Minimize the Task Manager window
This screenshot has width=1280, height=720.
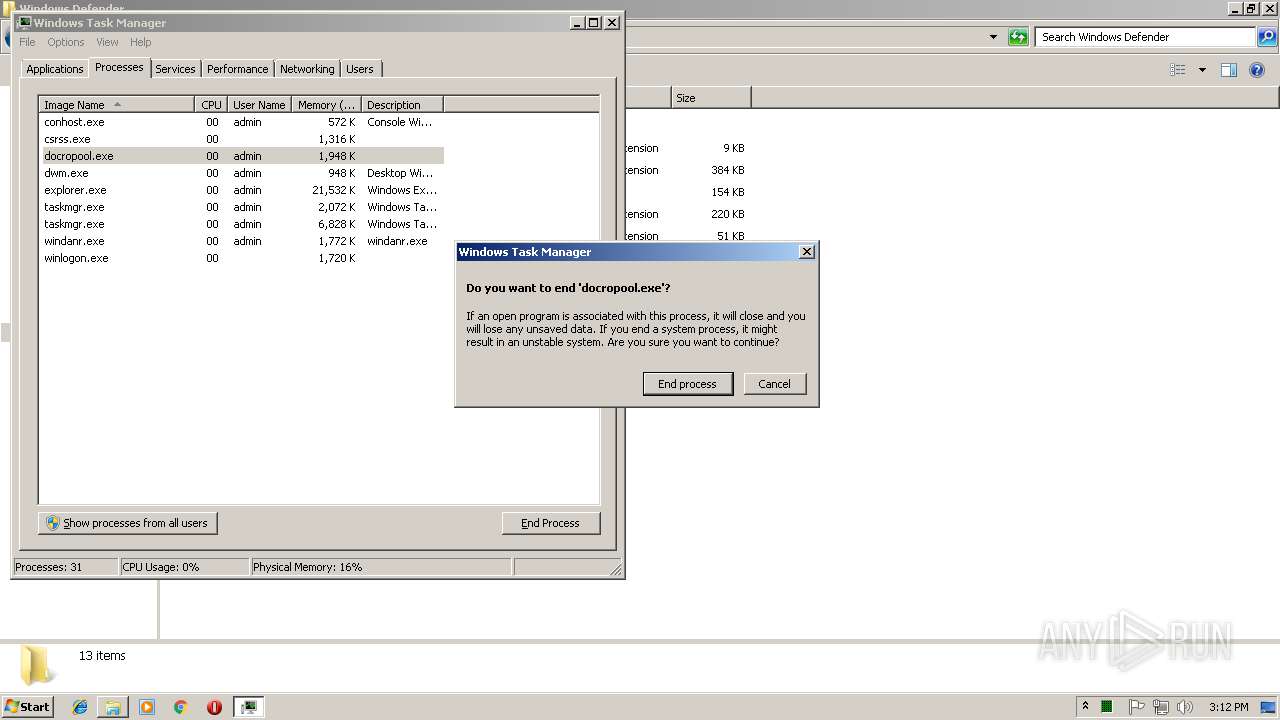point(578,22)
